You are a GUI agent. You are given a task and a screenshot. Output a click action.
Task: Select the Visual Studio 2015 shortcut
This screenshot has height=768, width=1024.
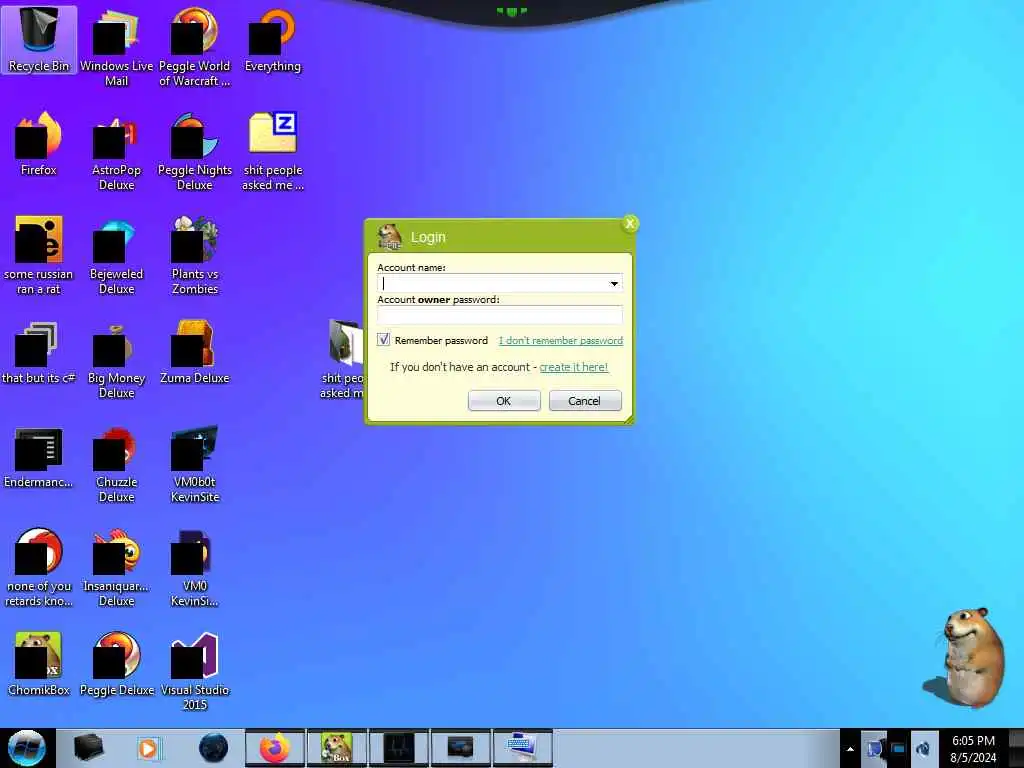pyautogui.click(x=195, y=671)
